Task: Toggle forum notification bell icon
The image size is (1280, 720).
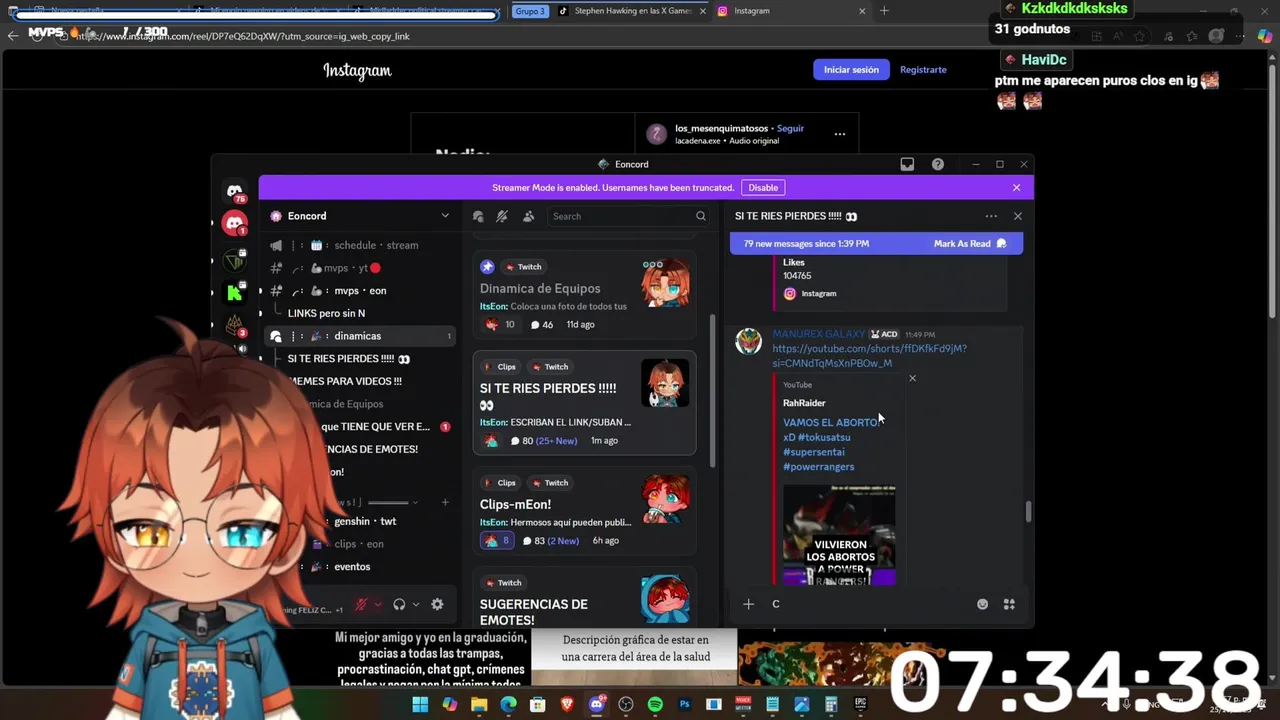Action: coord(503,216)
